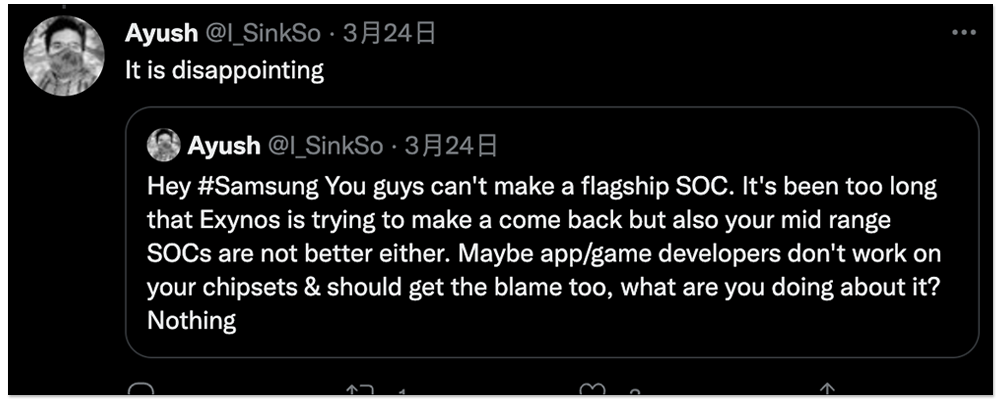This screenshot has width=1000, height=400.
Task: Retweet using the retweet arrows icon
Action: click(360, 390)
